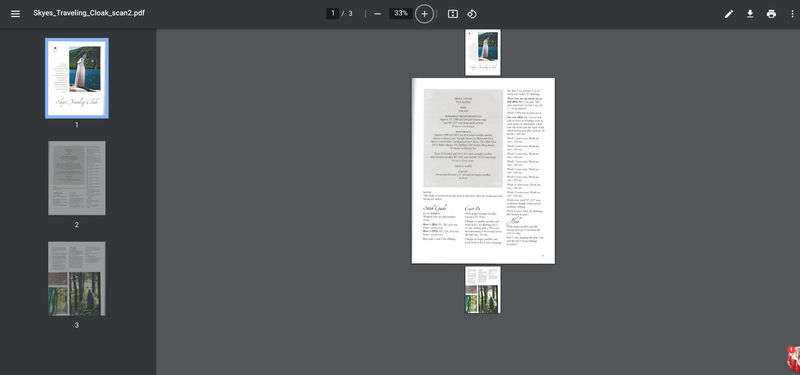Viewport: 800px width, 375px height.
Task: Click the total page count 3
Action: (x=351, y=14)
